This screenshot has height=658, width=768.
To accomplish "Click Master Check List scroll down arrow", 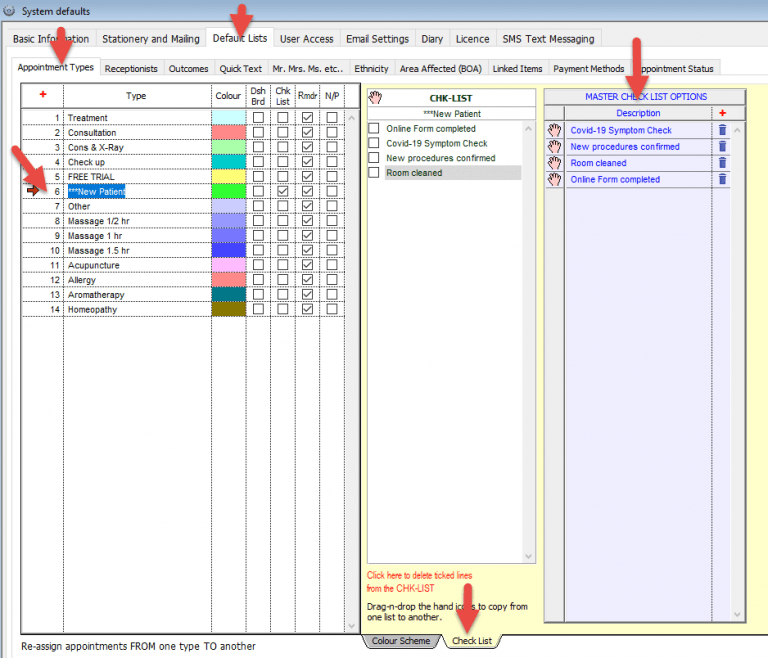I will [737, 614].
